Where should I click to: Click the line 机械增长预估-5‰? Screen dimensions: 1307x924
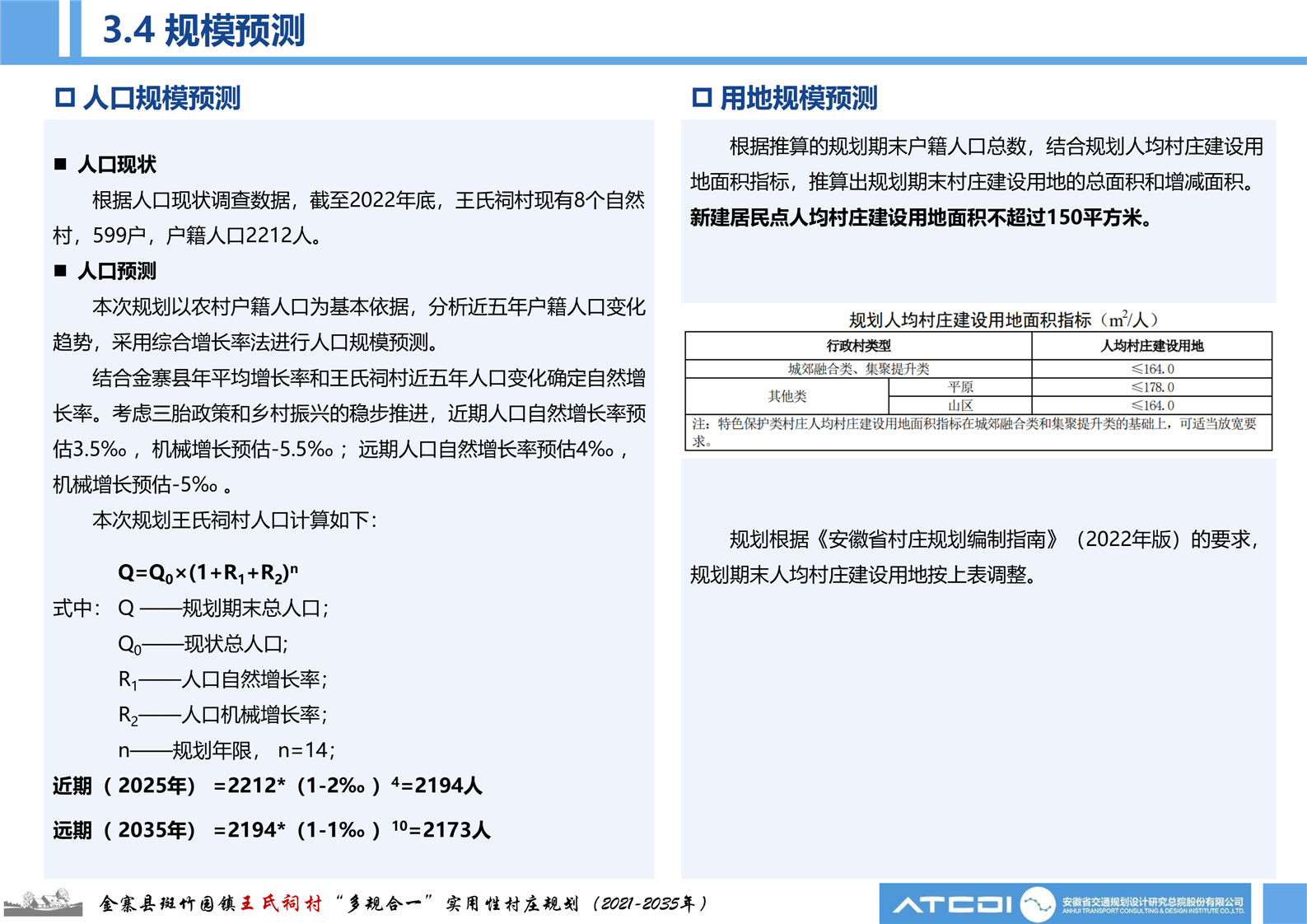tap(142, 484)
